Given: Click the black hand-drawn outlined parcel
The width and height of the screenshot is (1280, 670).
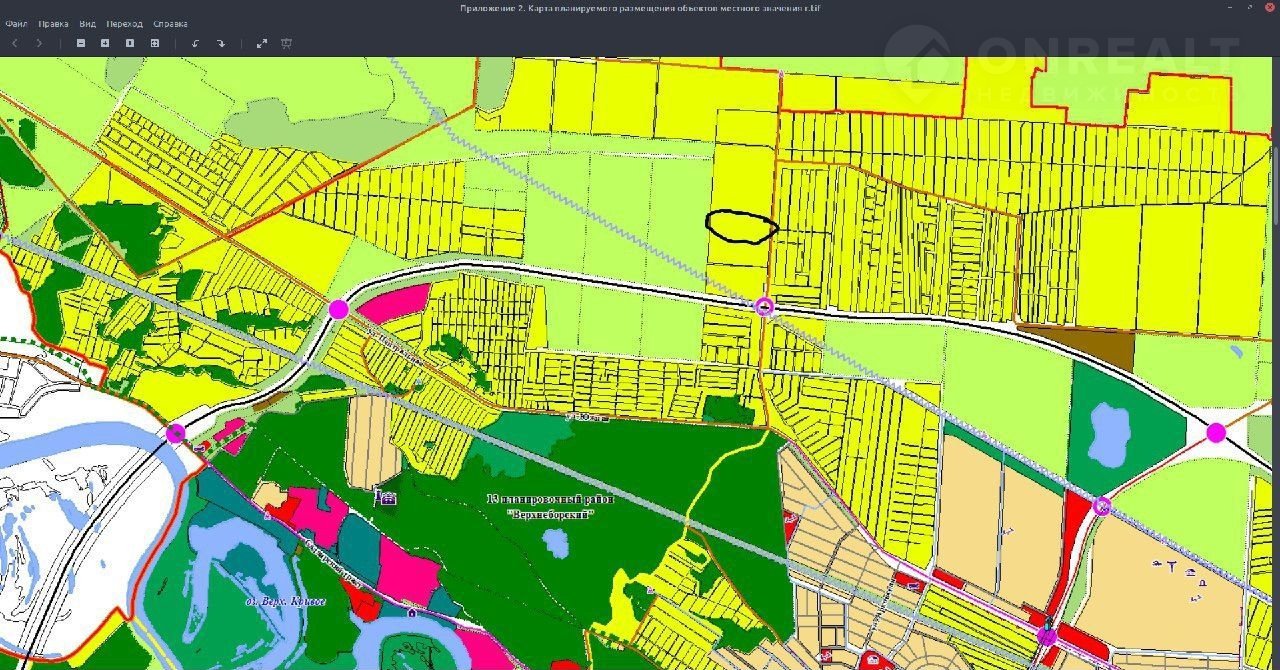Looking at the screenshot, I should (741, 227).
